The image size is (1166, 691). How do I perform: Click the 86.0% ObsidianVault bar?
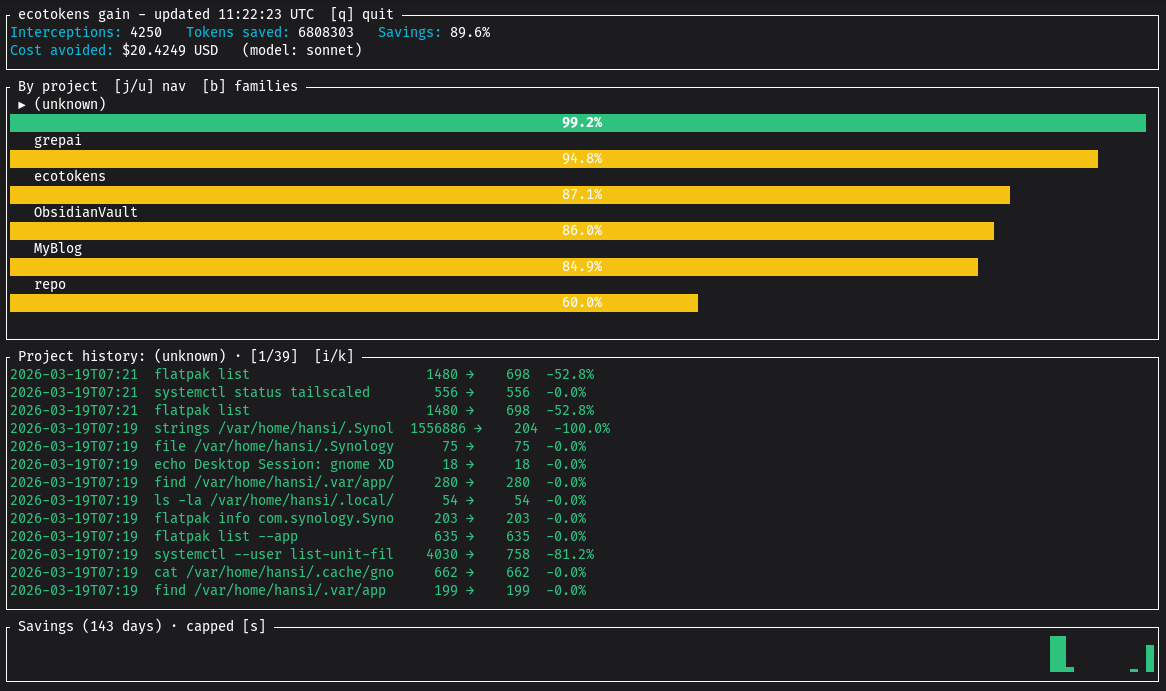tap(502, 231)
